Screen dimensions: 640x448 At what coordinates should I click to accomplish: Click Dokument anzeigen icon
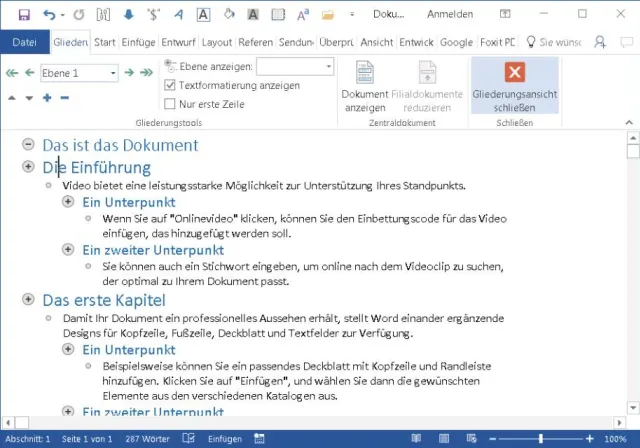365,84
